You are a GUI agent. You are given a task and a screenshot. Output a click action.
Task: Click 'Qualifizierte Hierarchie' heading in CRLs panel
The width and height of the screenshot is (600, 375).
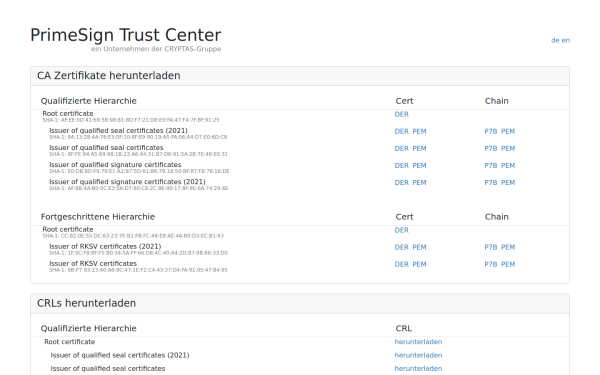88,328
